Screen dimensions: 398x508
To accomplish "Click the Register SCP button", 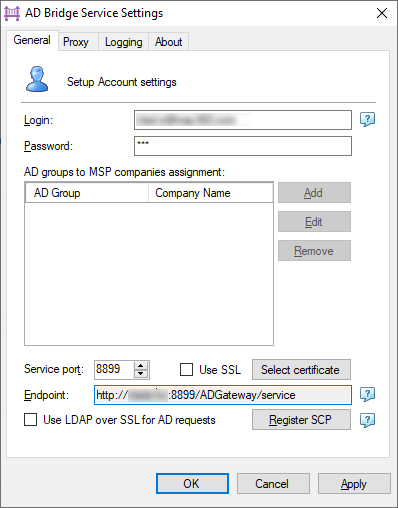I will 301,420.
